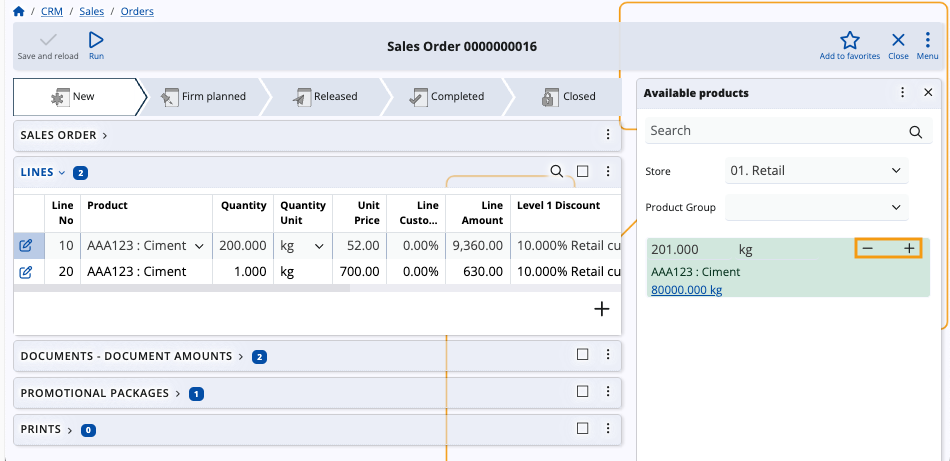Click the 200.000 quantity cell

pyautogui.click(x=242, y=246)
